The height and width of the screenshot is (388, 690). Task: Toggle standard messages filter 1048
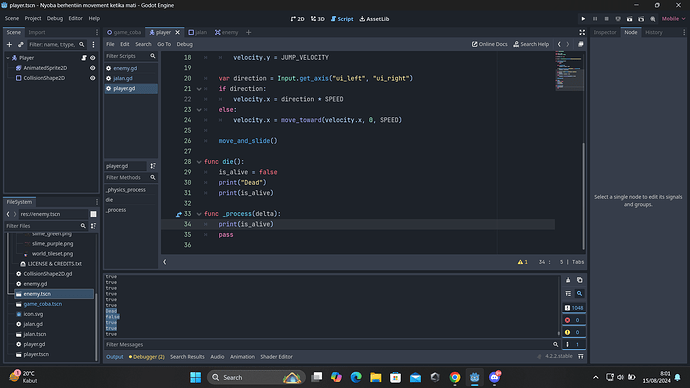point(574,307)
